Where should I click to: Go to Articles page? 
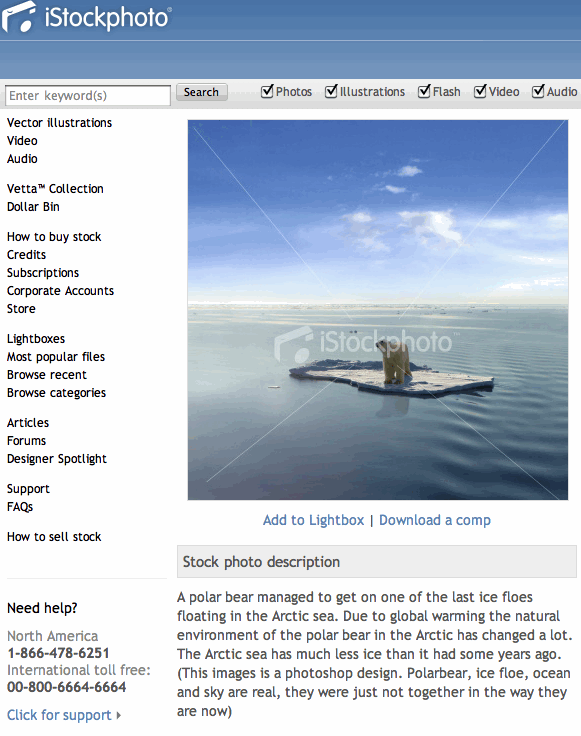(x=28, y=423)
